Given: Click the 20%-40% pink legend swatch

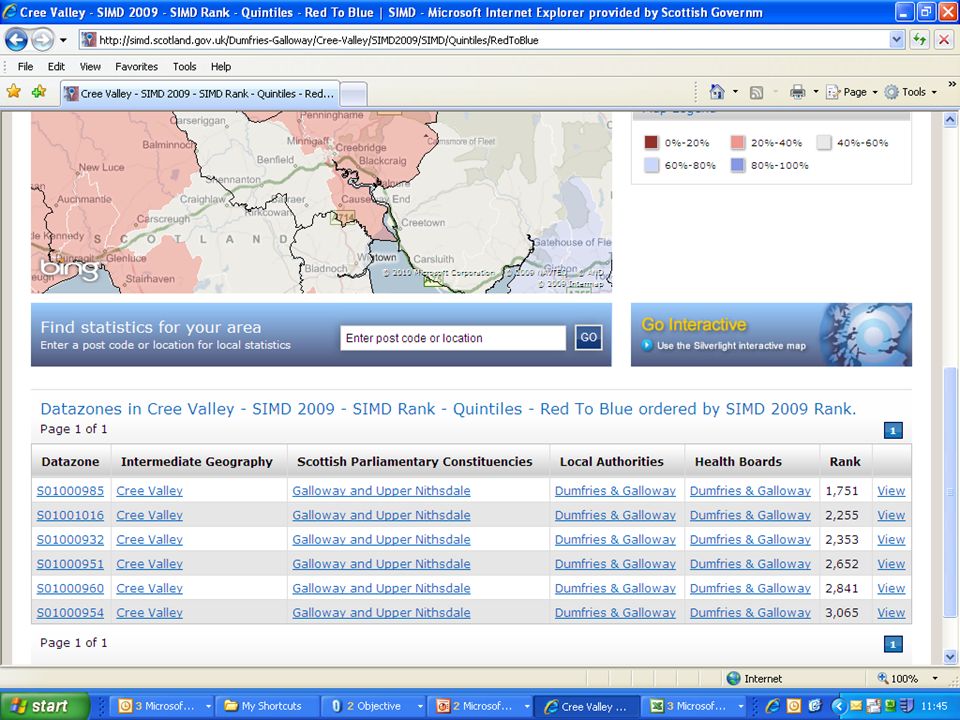Looking at the screenshot, I should [737, 143].
